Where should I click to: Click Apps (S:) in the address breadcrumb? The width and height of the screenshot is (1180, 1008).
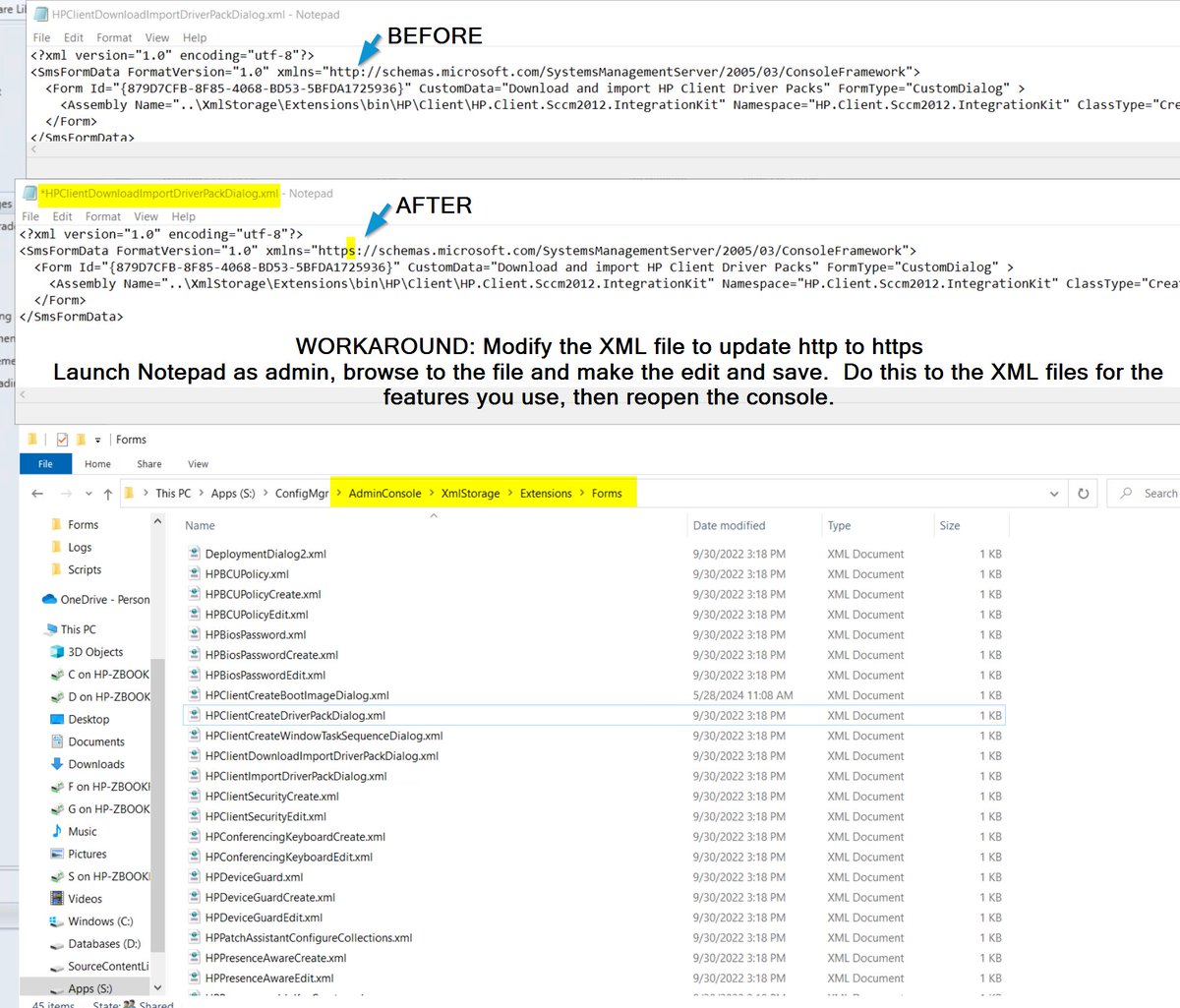click(x=233, y=494)
